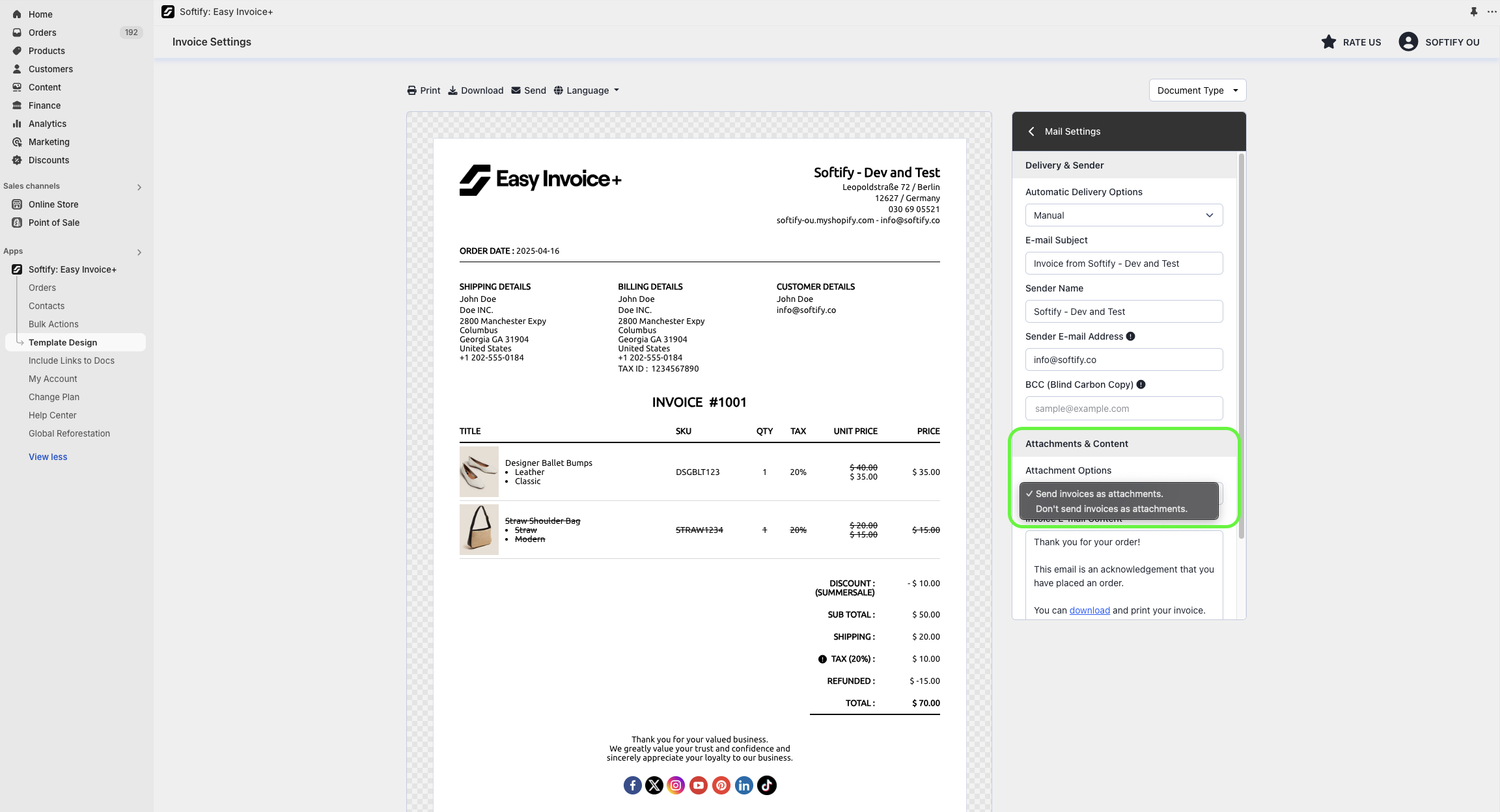Click the Print icon button

[411, 90]
